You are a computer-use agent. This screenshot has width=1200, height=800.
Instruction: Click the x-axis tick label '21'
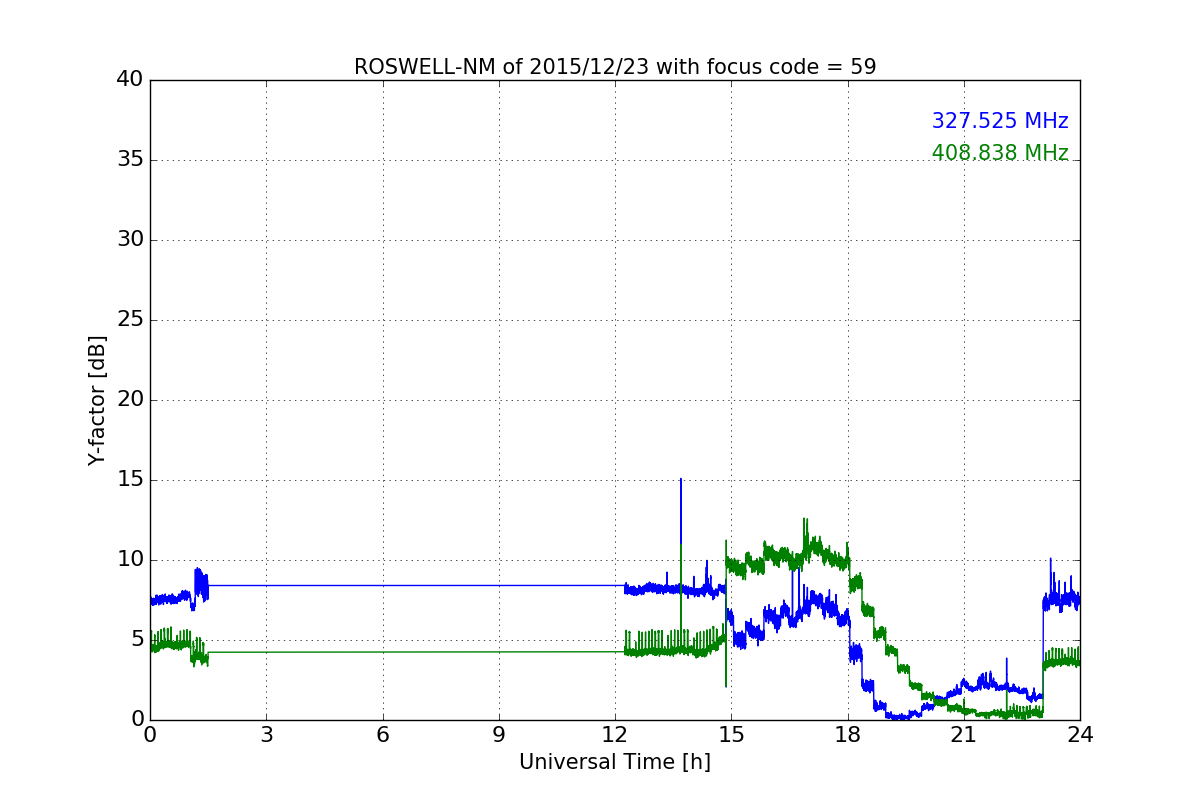[964, 735]
